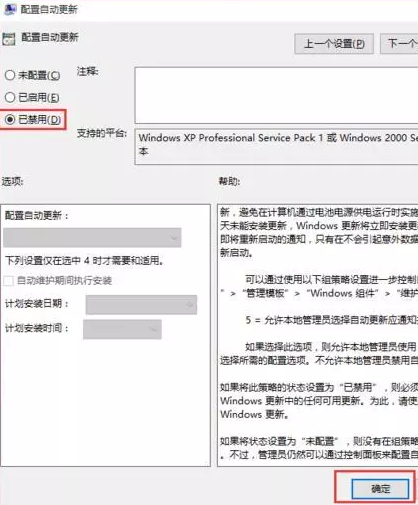Toggle the 自动维护期间执行安装 checkbox

(9, 281)
